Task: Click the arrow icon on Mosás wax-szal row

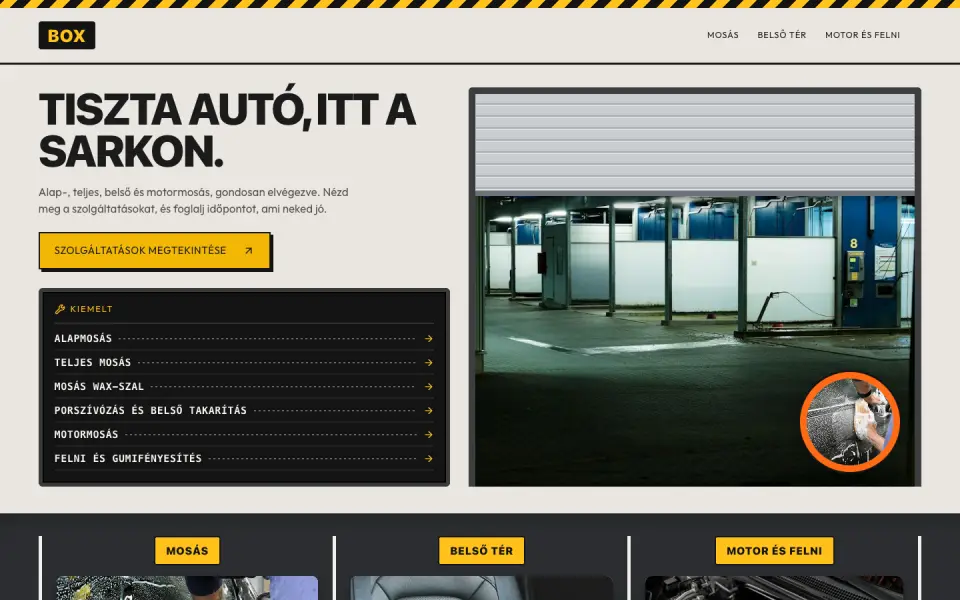Action: coord(429,386)
